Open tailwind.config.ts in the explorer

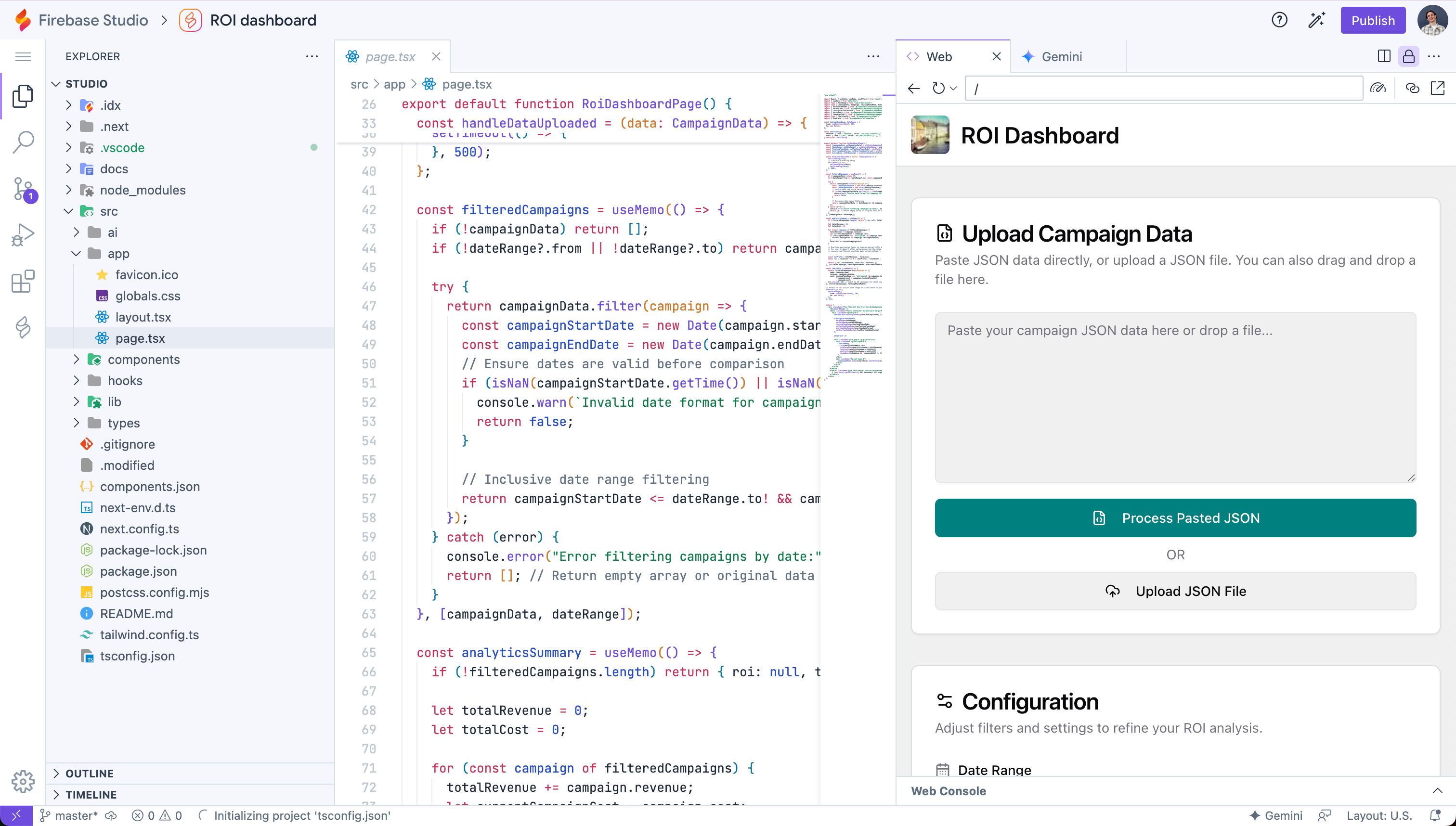click(x=149, y=635)
